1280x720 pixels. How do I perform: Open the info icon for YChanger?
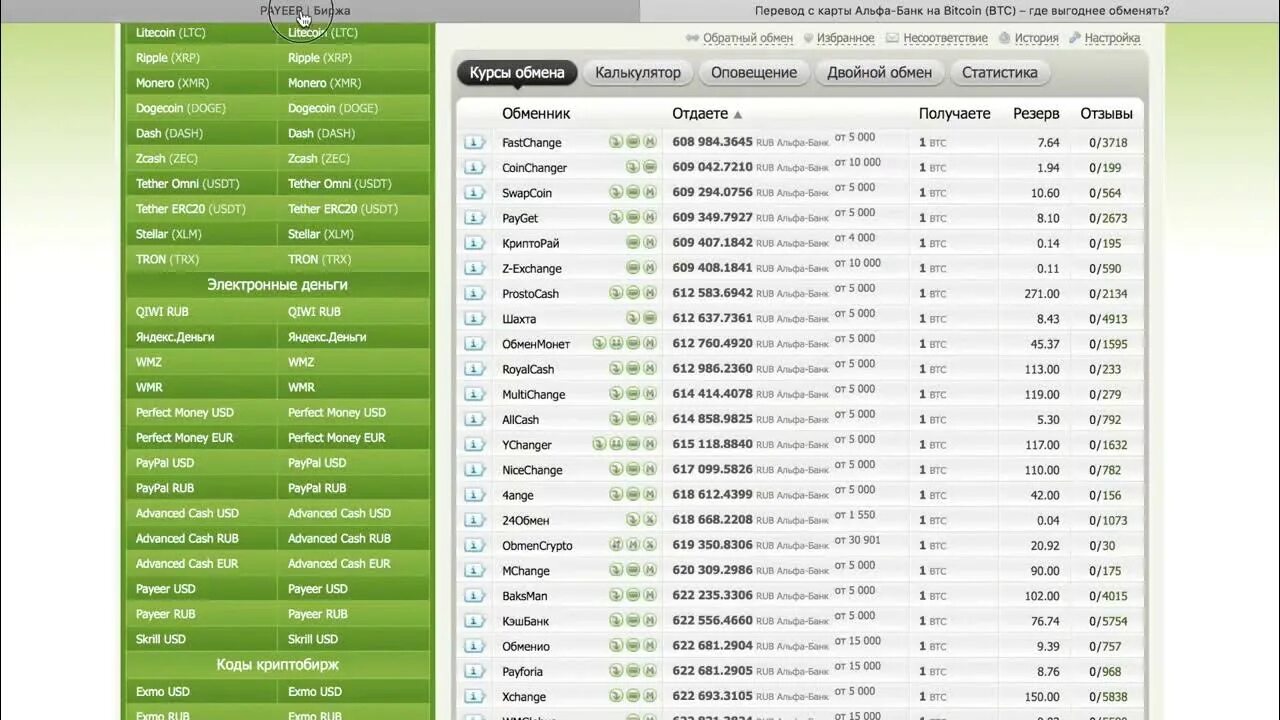(474, 445)
